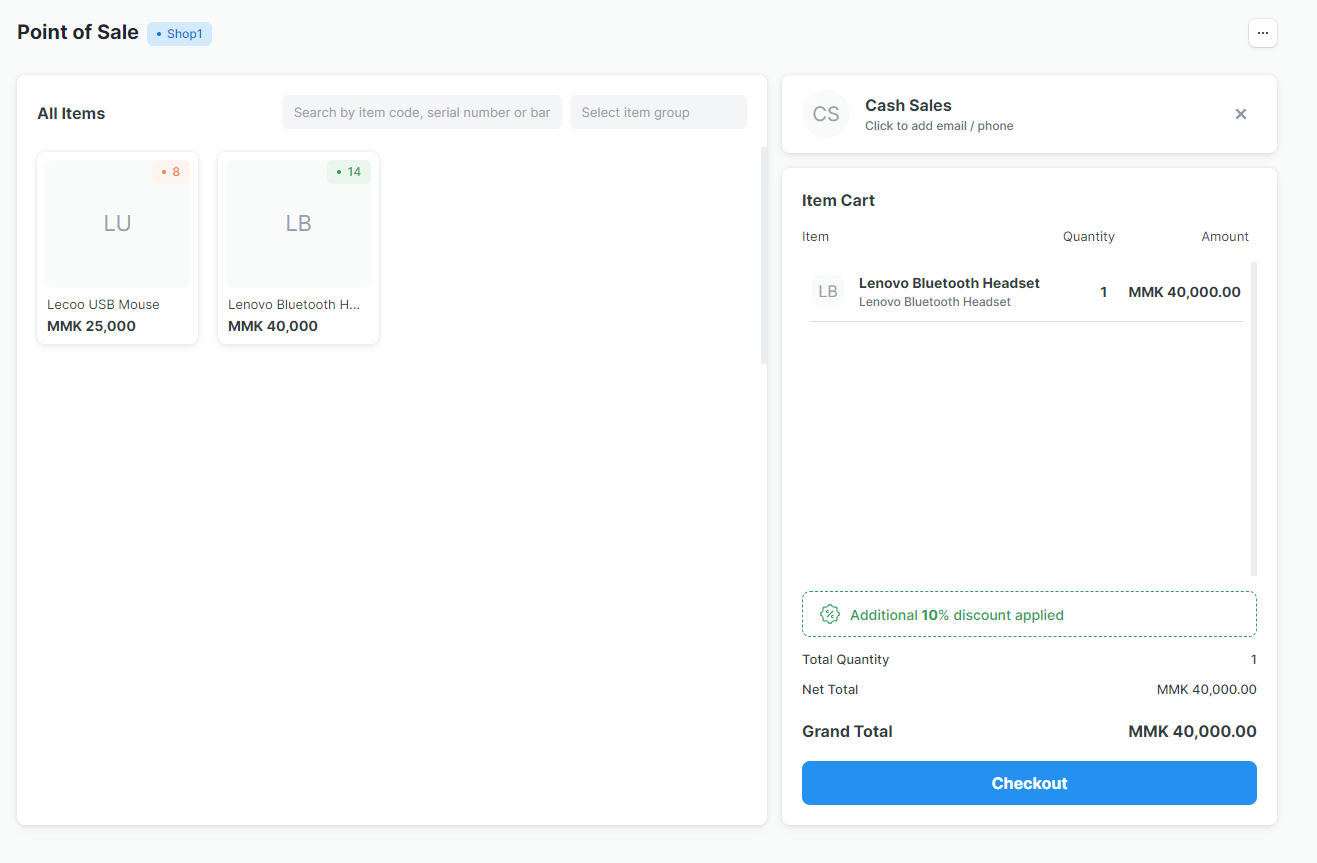Image resolution: width=1317 pixels, height=863 pixels.
Task: Dismiss the Cash Sales customer with the X
Action: (1240, 113)
